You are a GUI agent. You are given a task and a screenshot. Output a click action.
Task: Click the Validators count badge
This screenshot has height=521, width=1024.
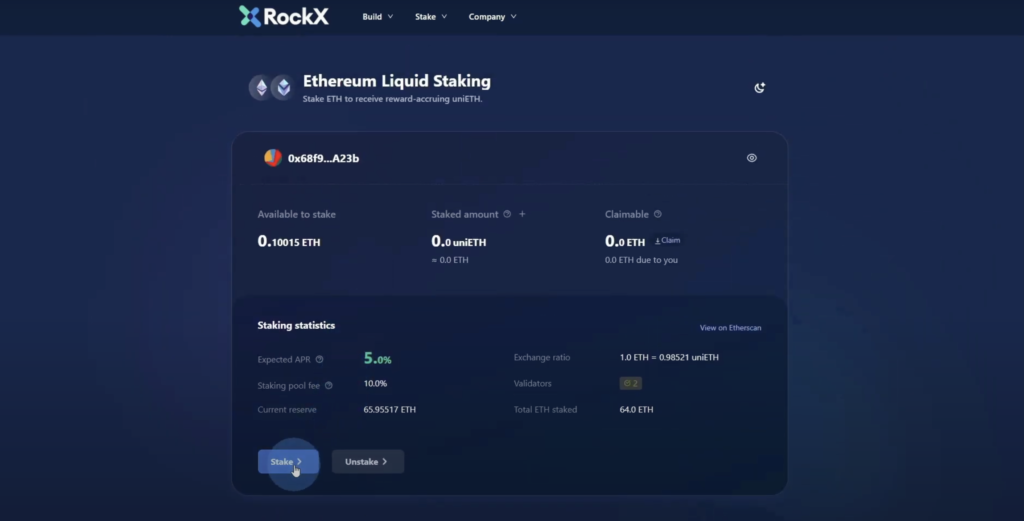pyautogui.click(x=630, y=383)
